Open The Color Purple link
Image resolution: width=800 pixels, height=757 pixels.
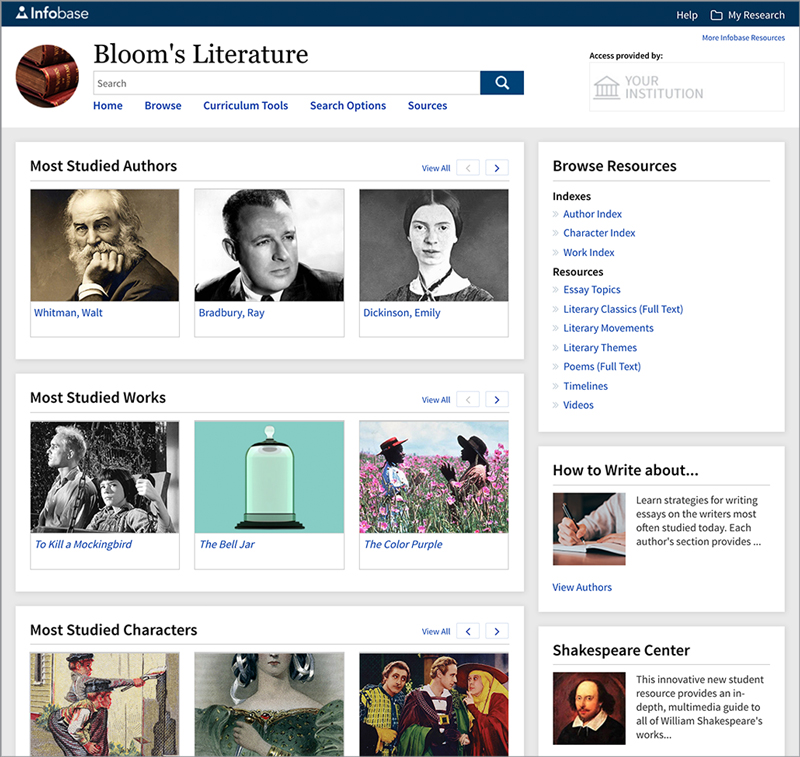tap(403, 544)
